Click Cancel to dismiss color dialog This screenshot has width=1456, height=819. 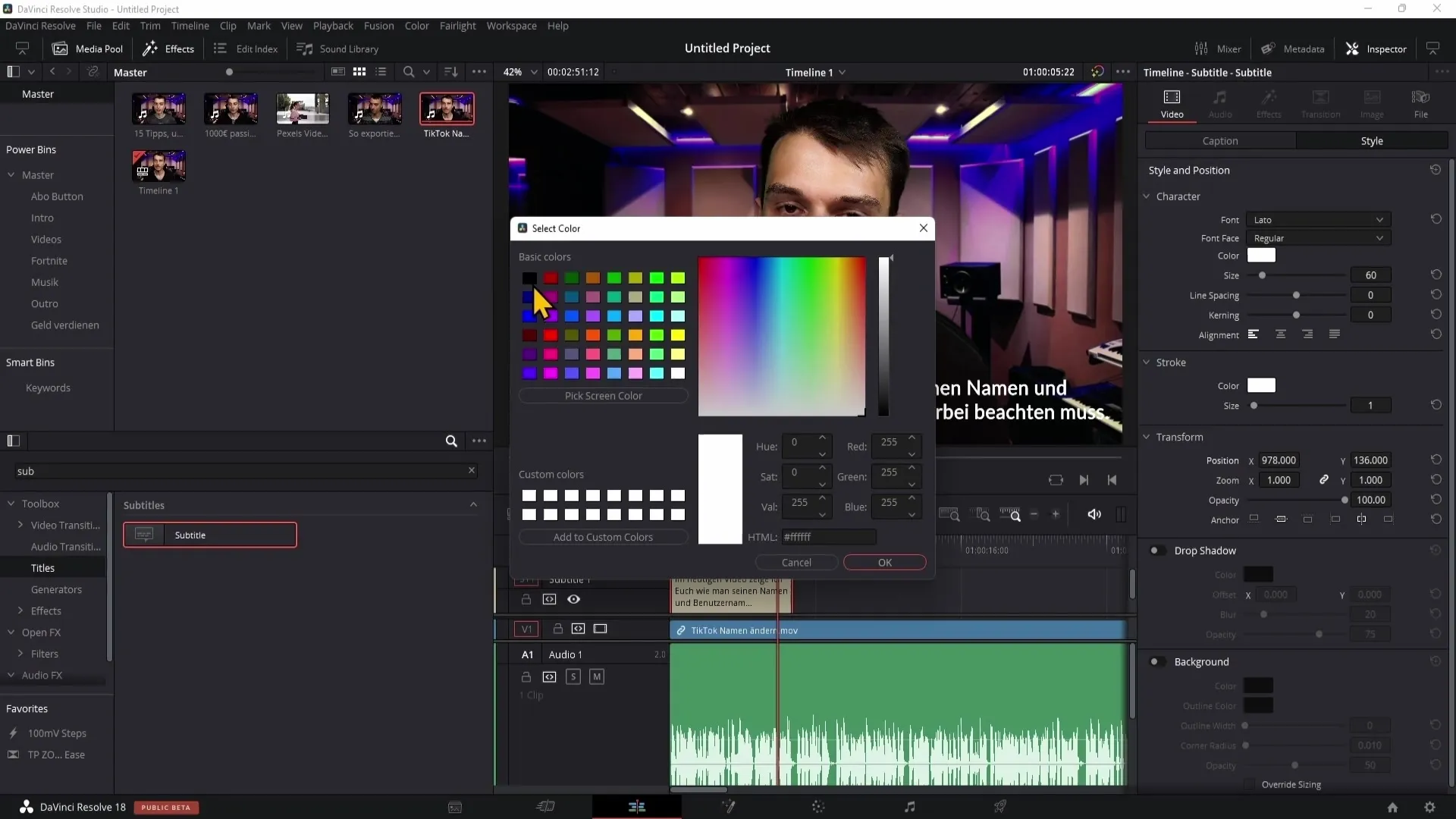[x=797, y=562]
